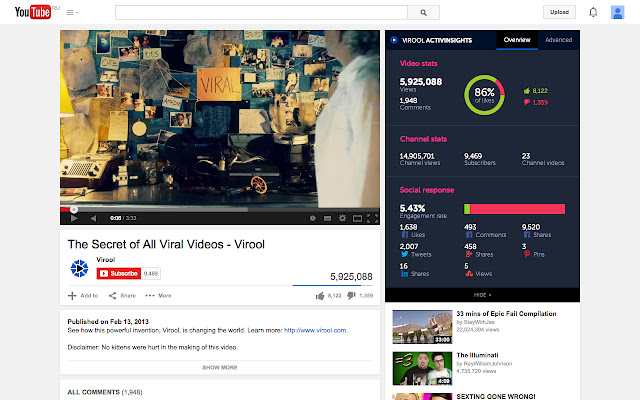Enter fullscreen mode in the player
Viewport: 640px width, 400px height.
click(x=372, y=218)
